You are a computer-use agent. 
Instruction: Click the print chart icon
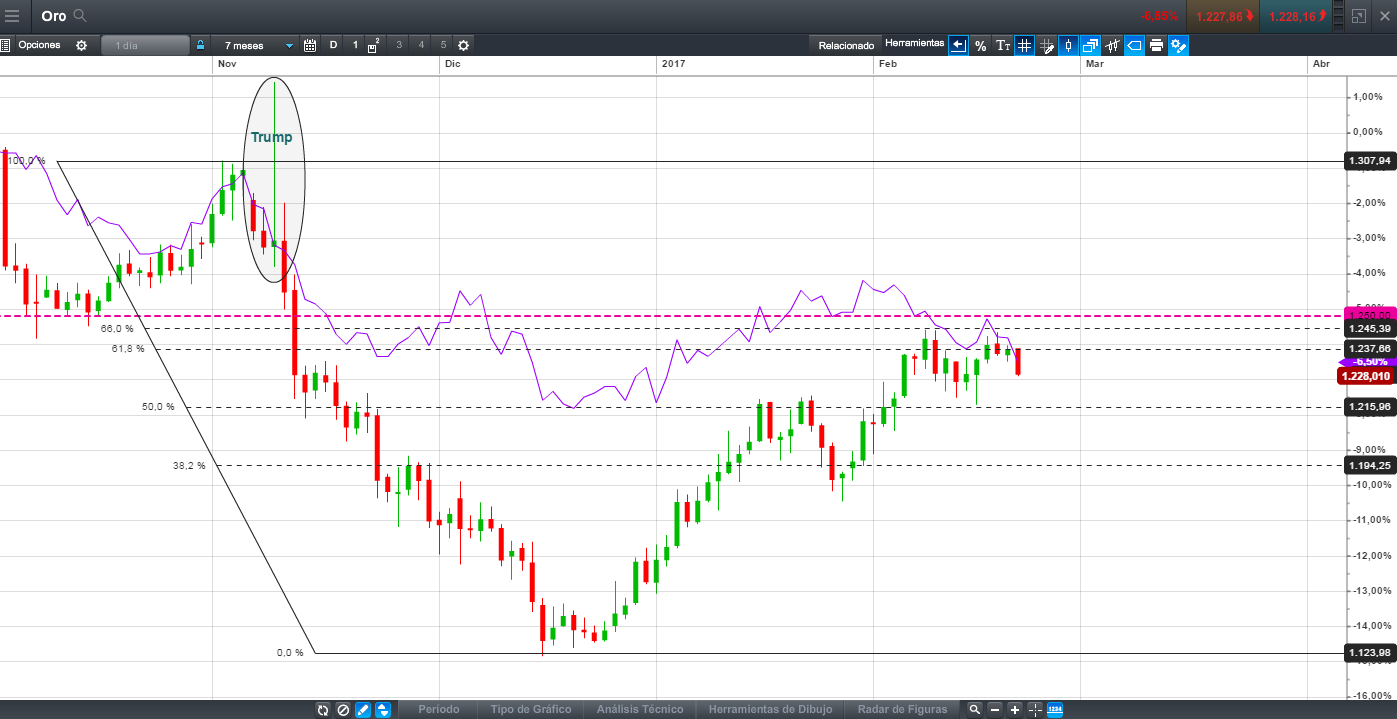click(1156, 45)
